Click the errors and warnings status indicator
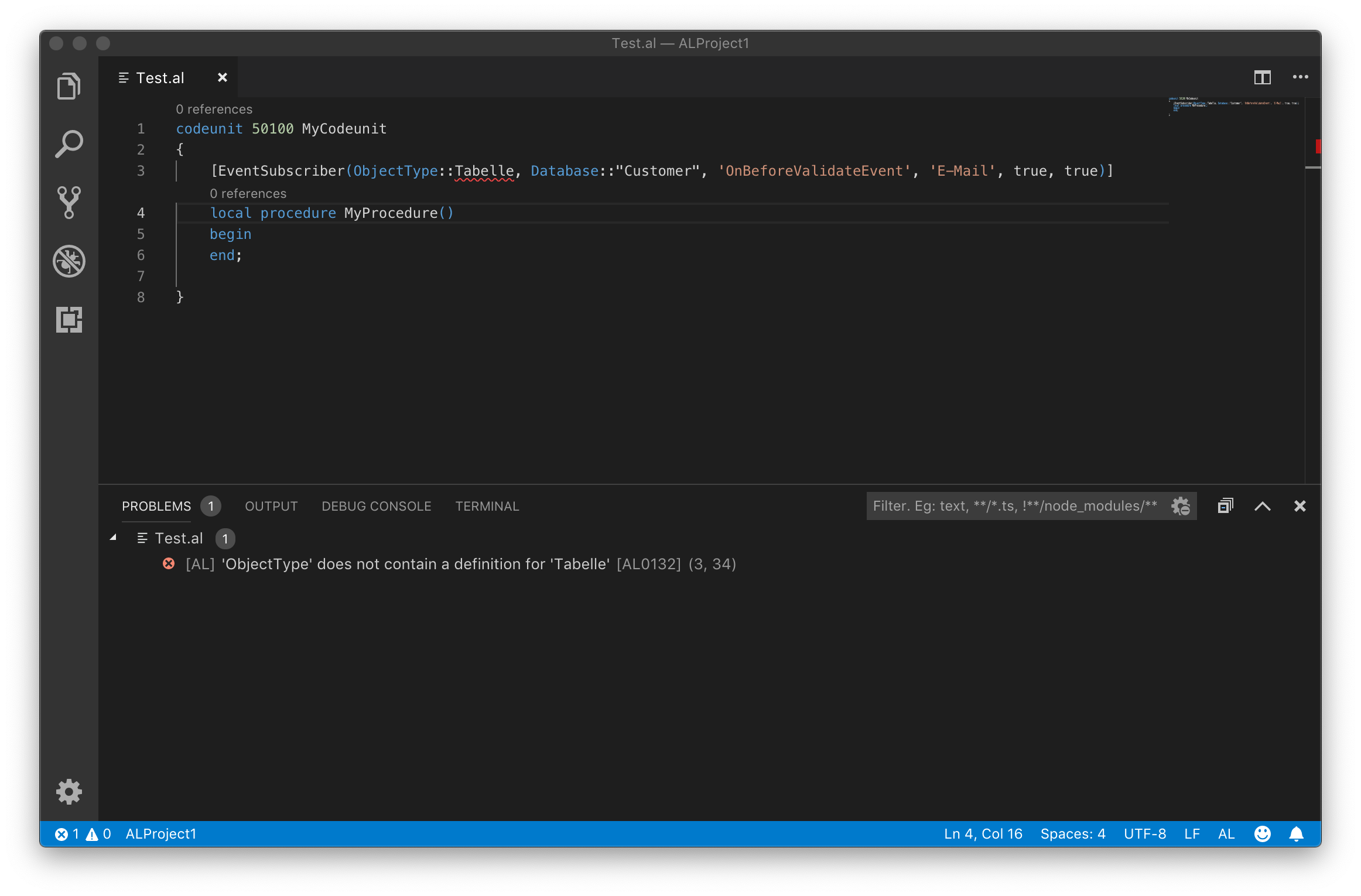Viewport: 1361px width, 896px height. 83,833
